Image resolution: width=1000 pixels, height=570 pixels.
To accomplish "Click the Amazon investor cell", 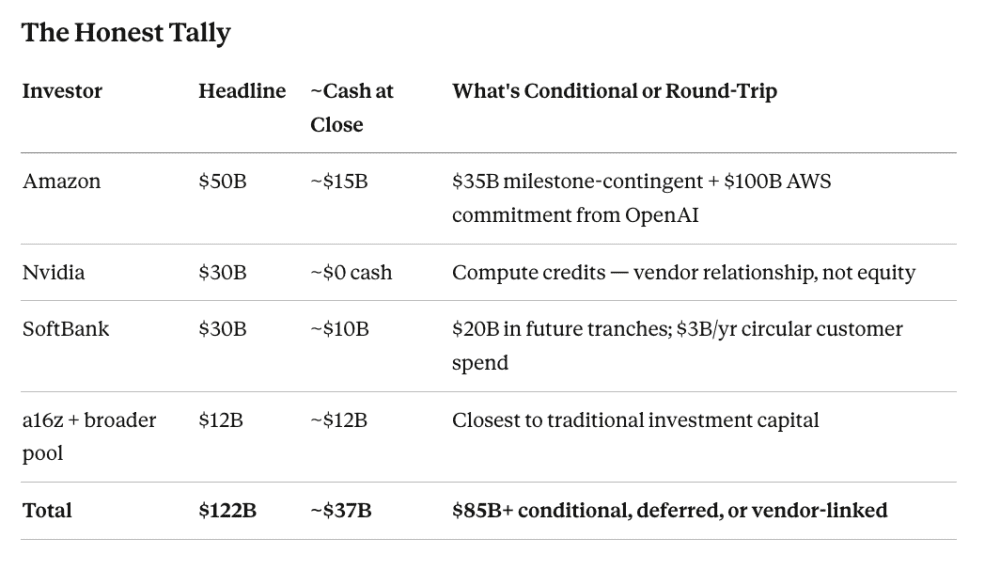I will (61, 182).
